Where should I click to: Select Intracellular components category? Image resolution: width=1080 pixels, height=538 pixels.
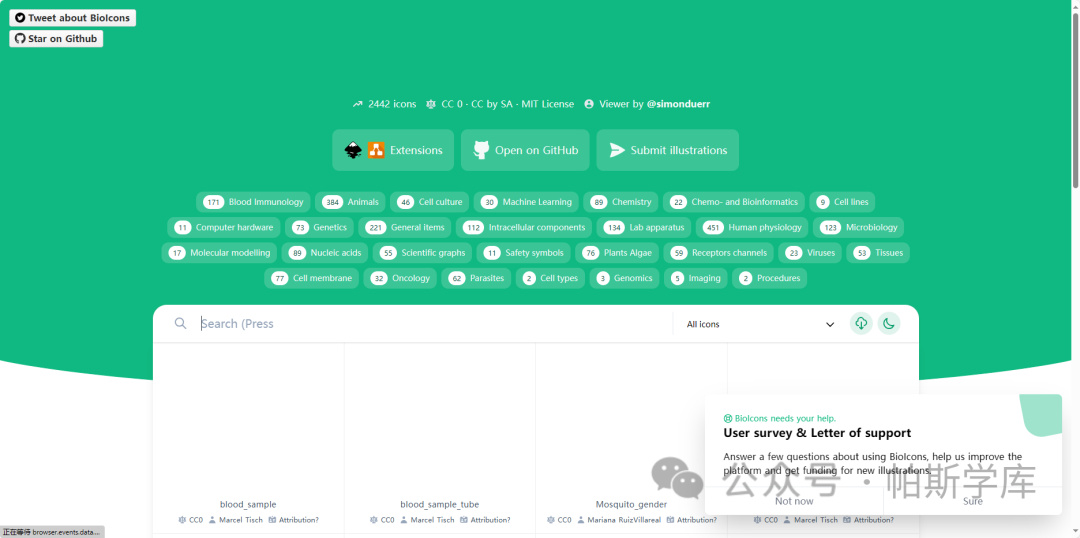[x=524, y=227]
